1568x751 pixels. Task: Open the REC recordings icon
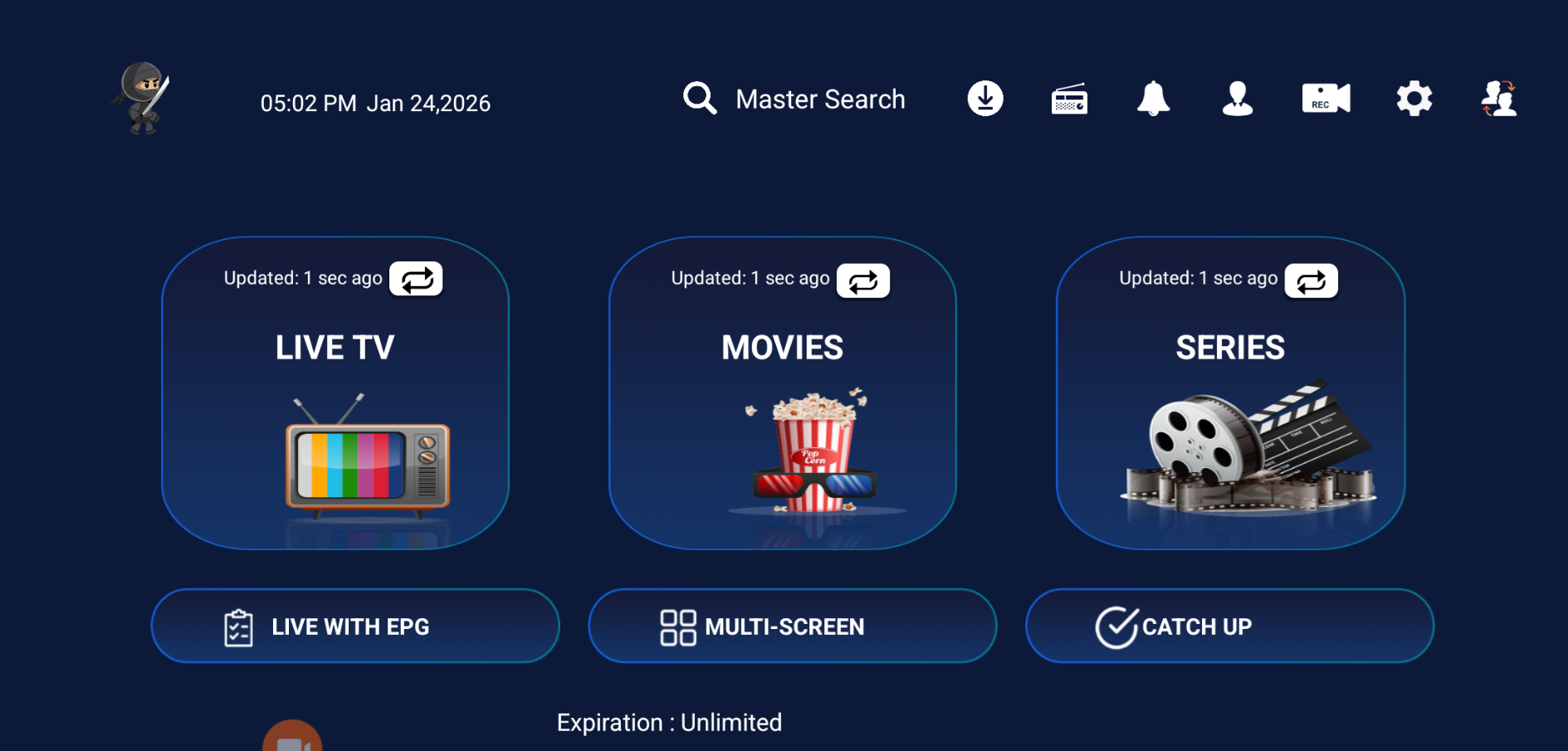click(x=1326, y=99)
